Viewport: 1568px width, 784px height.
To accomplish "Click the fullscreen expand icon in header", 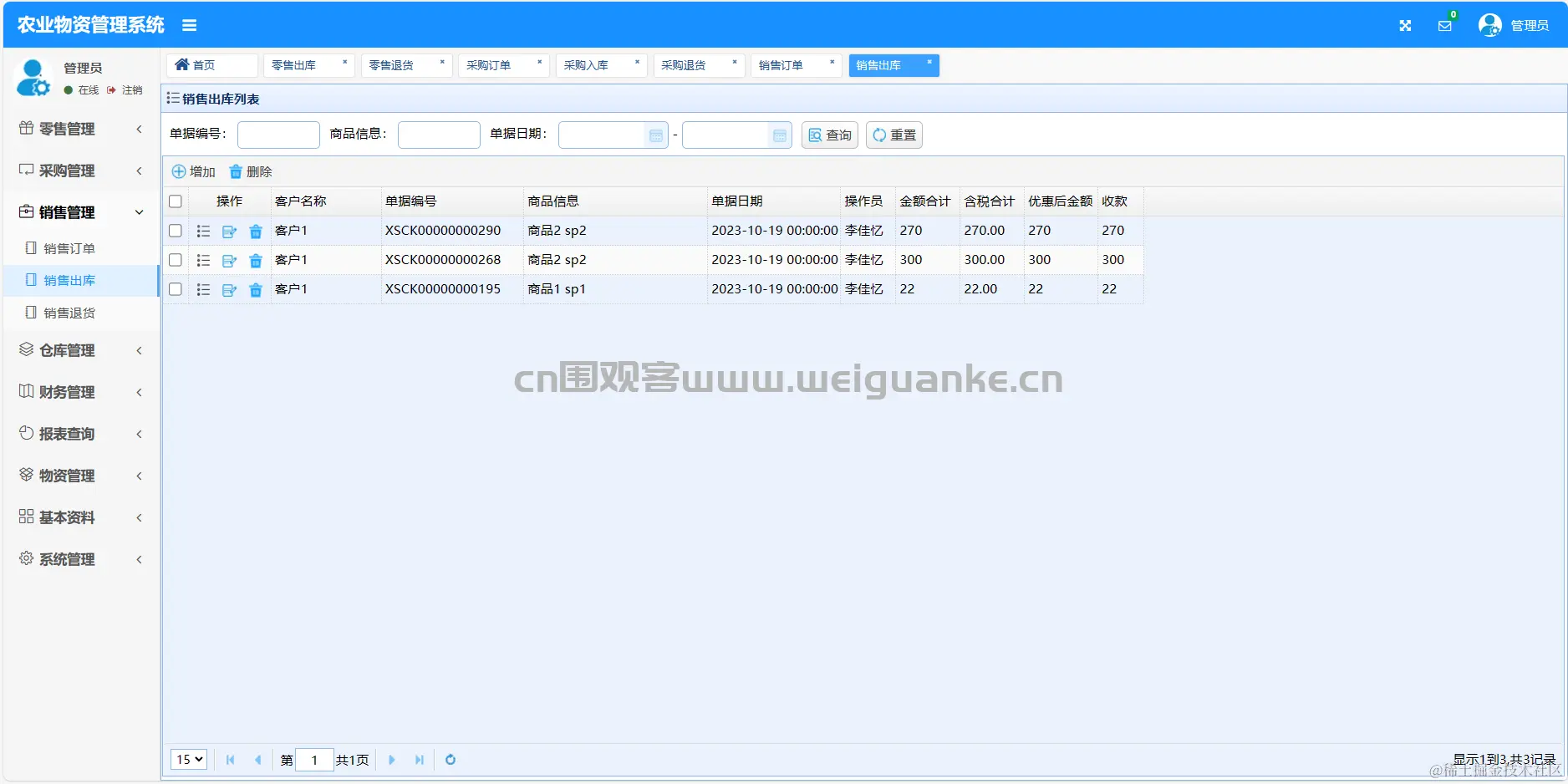I will coord(1405,26).
